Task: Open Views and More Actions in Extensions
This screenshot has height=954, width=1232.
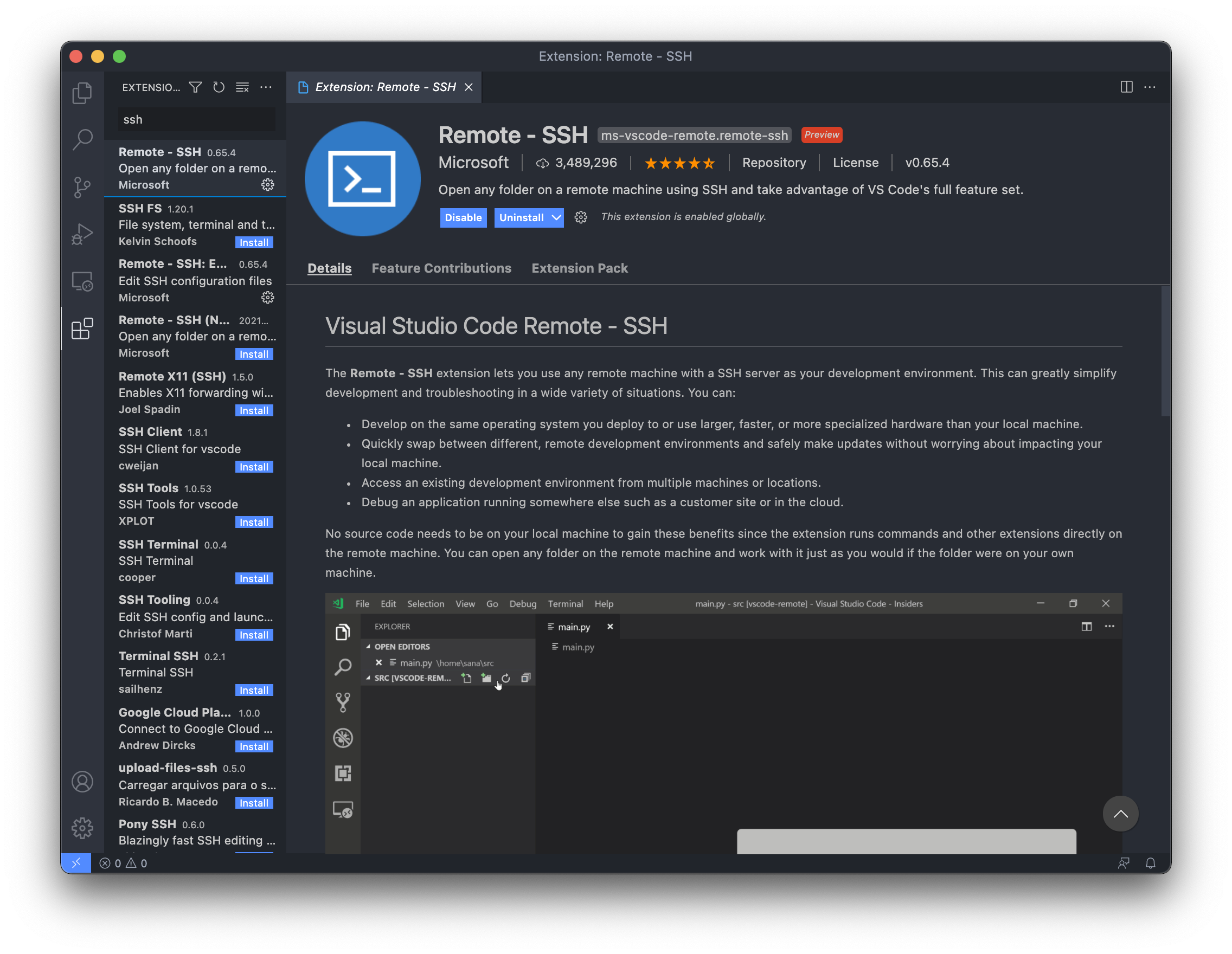Action: (x=266, y=87)
